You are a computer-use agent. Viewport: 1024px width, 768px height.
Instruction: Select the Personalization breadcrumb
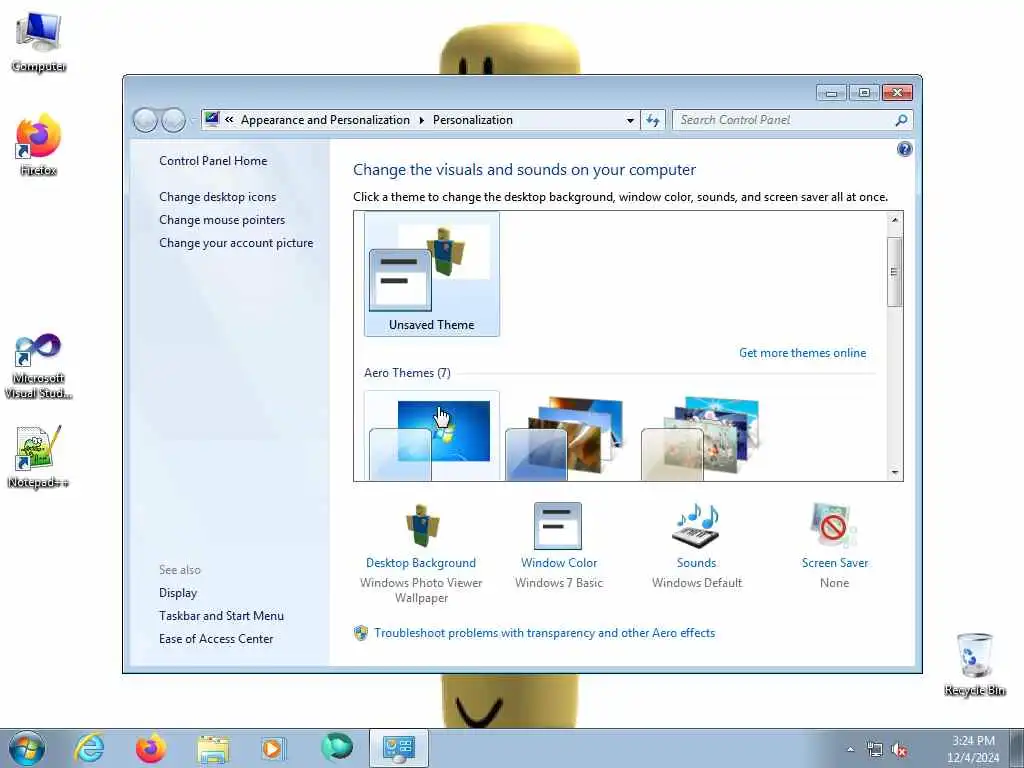click(x=473, y=120)
